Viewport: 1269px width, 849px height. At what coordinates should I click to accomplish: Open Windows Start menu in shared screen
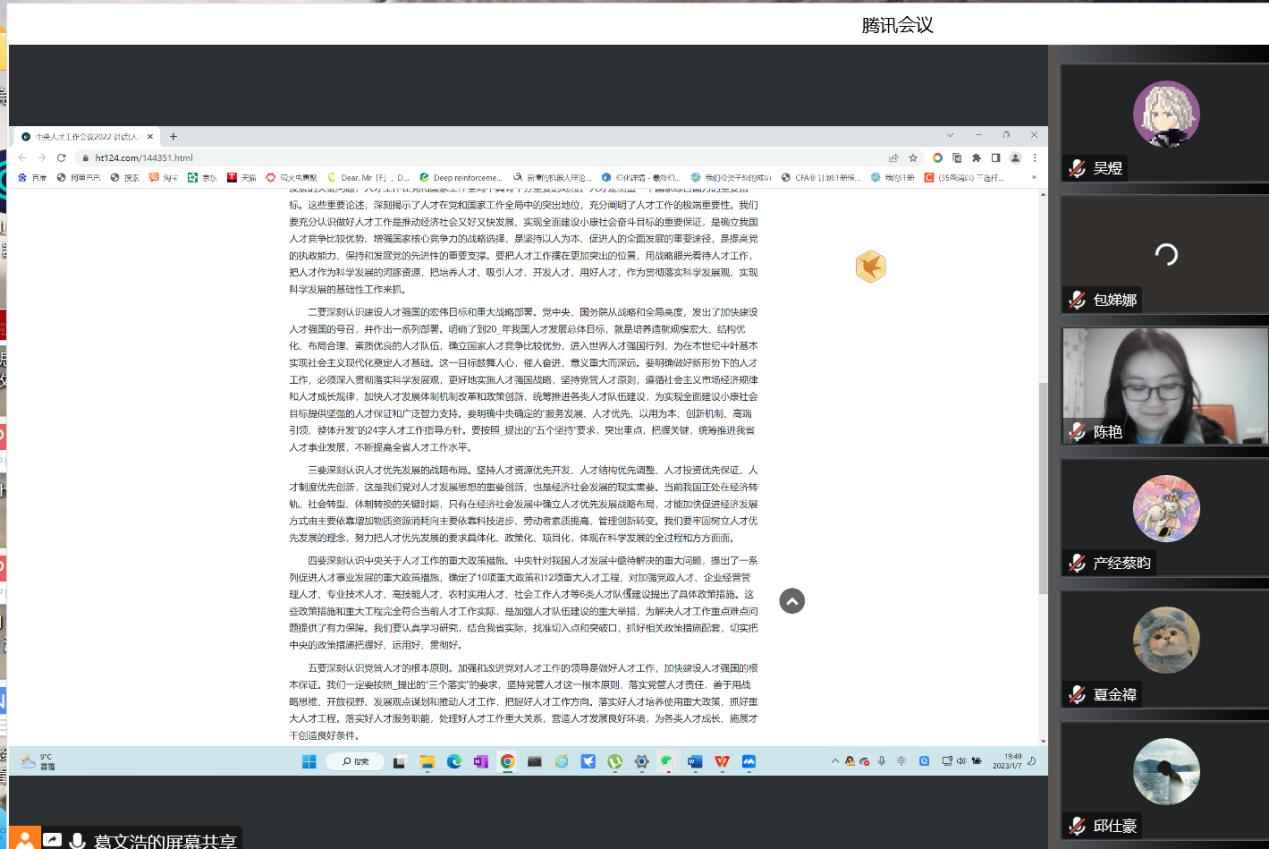point(309,762)
